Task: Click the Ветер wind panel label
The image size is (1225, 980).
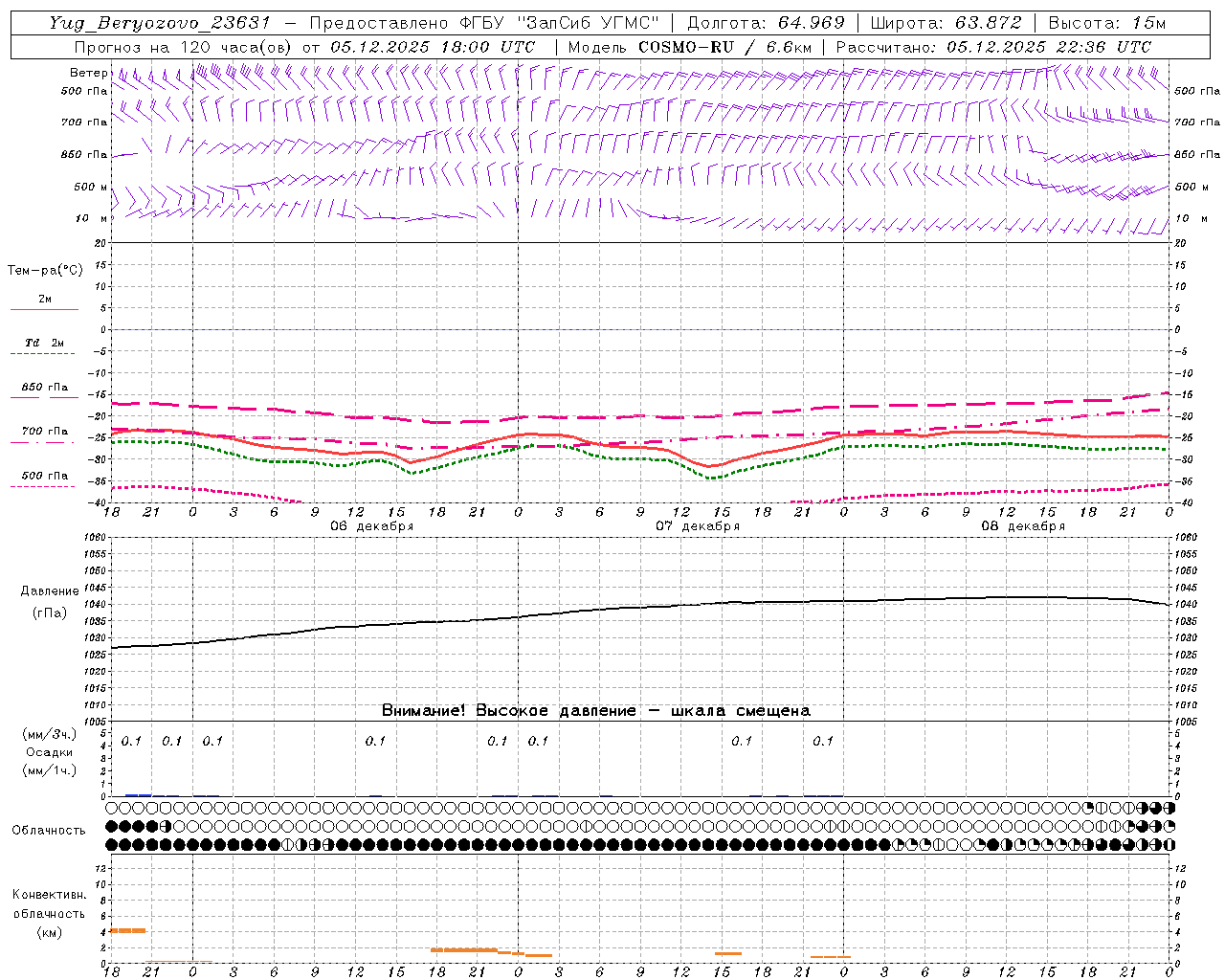Action: coord(89,73)
